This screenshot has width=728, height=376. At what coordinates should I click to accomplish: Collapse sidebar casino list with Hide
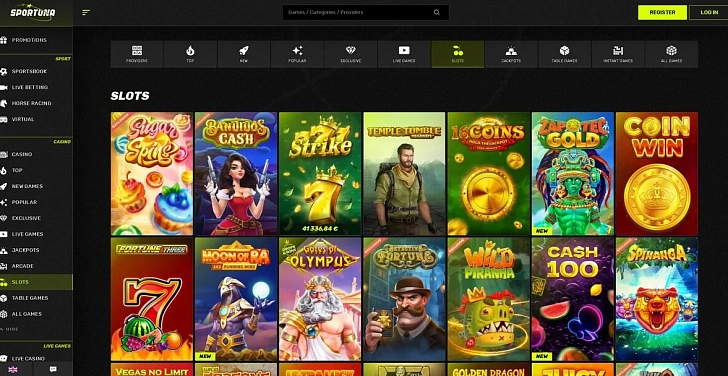pyautogui.click(x=10, y=329)
